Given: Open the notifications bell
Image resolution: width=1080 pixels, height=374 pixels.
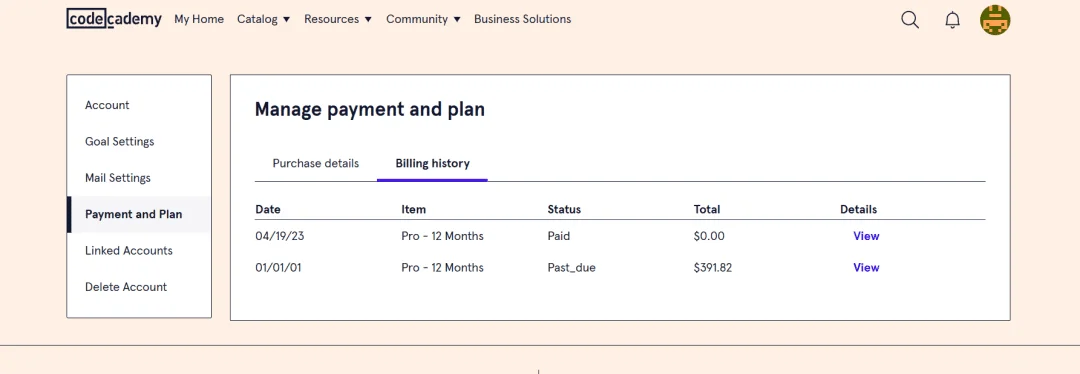Looking at the screenshot, I should click(x=953, y=20).
